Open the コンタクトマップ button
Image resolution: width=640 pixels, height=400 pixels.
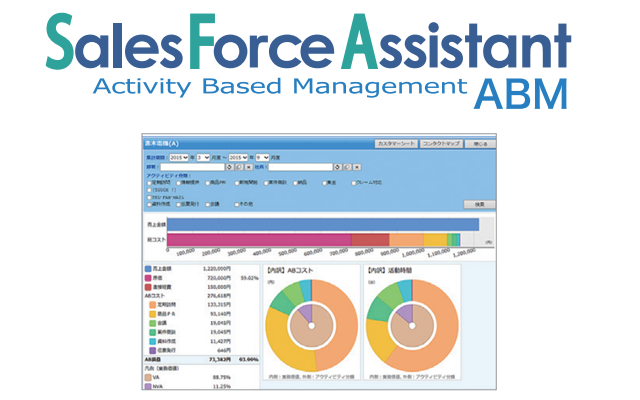441,144
